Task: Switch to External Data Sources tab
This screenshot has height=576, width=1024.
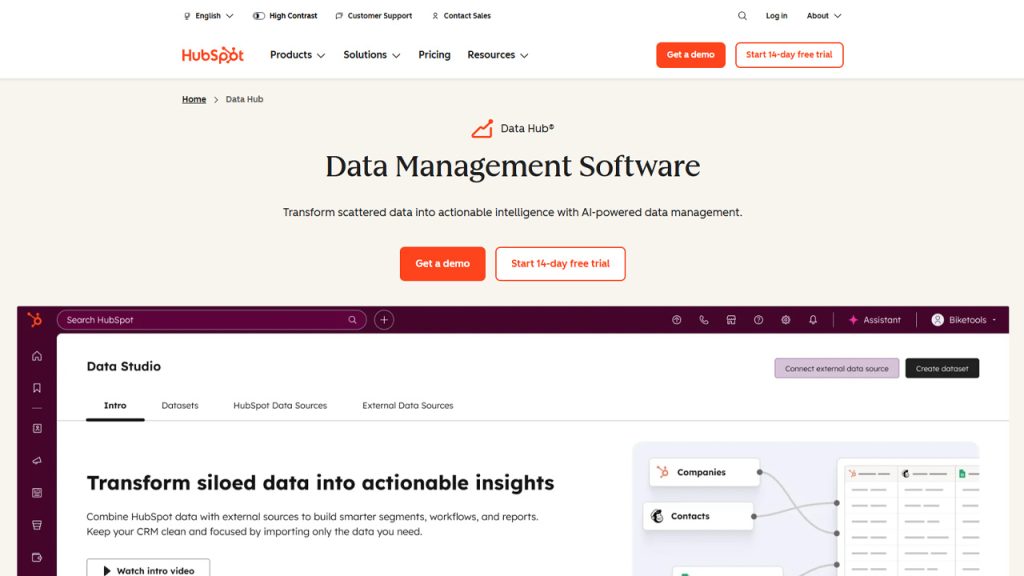Action: point(408,406)
